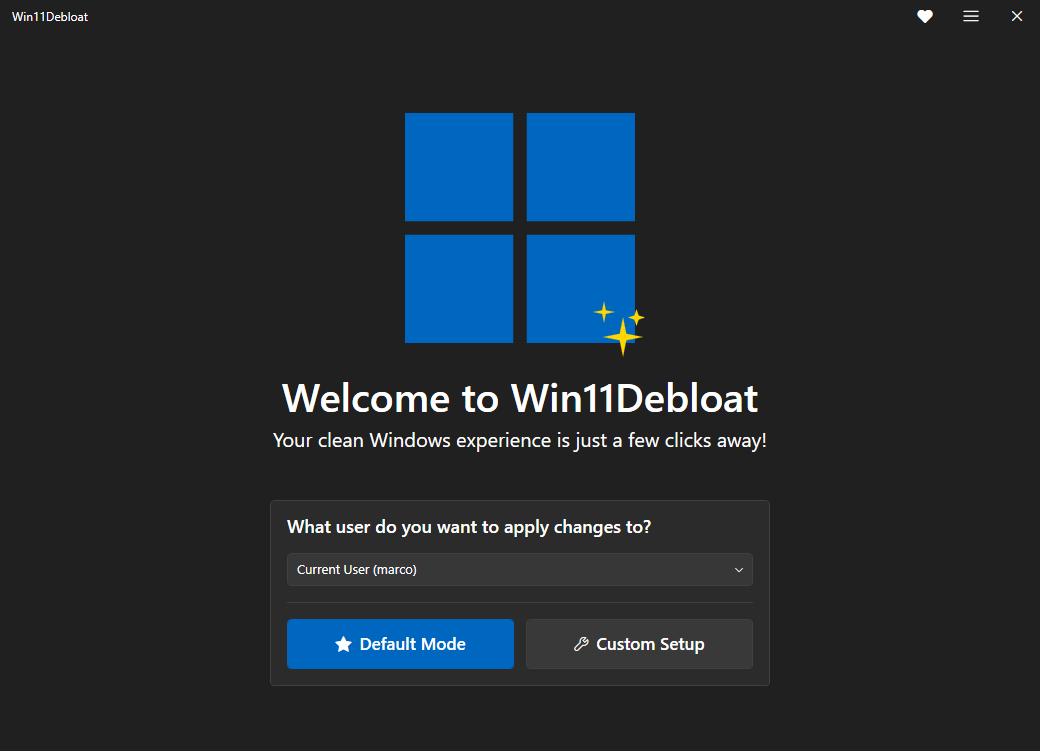The width and height of the screenshot is (1040, 751).
Task: Close the Win11Debloat window
Action: point(1016,17)
